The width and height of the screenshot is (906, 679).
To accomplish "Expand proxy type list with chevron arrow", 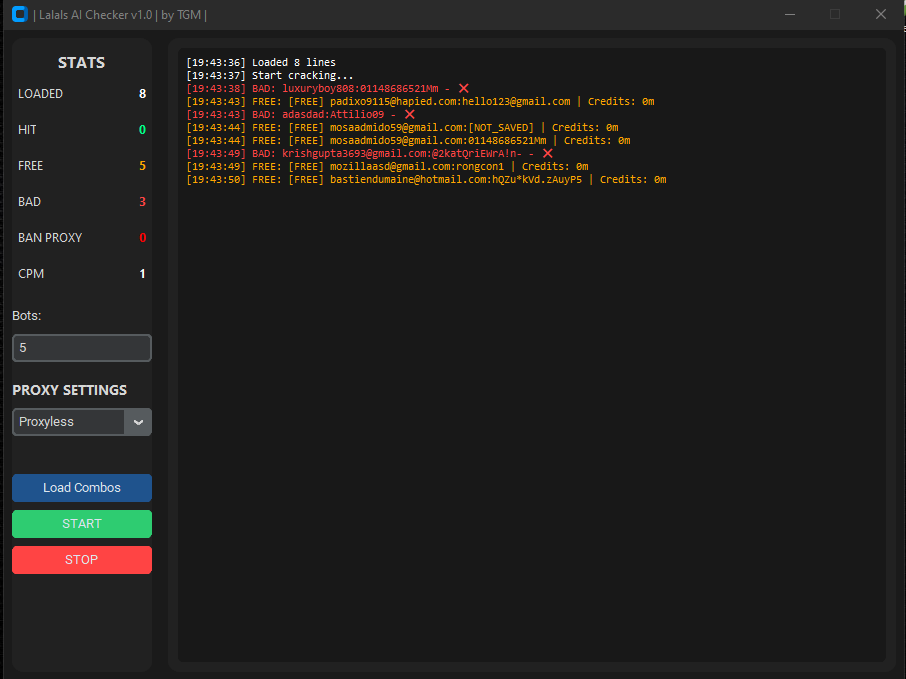I will (x=138, y=422).
